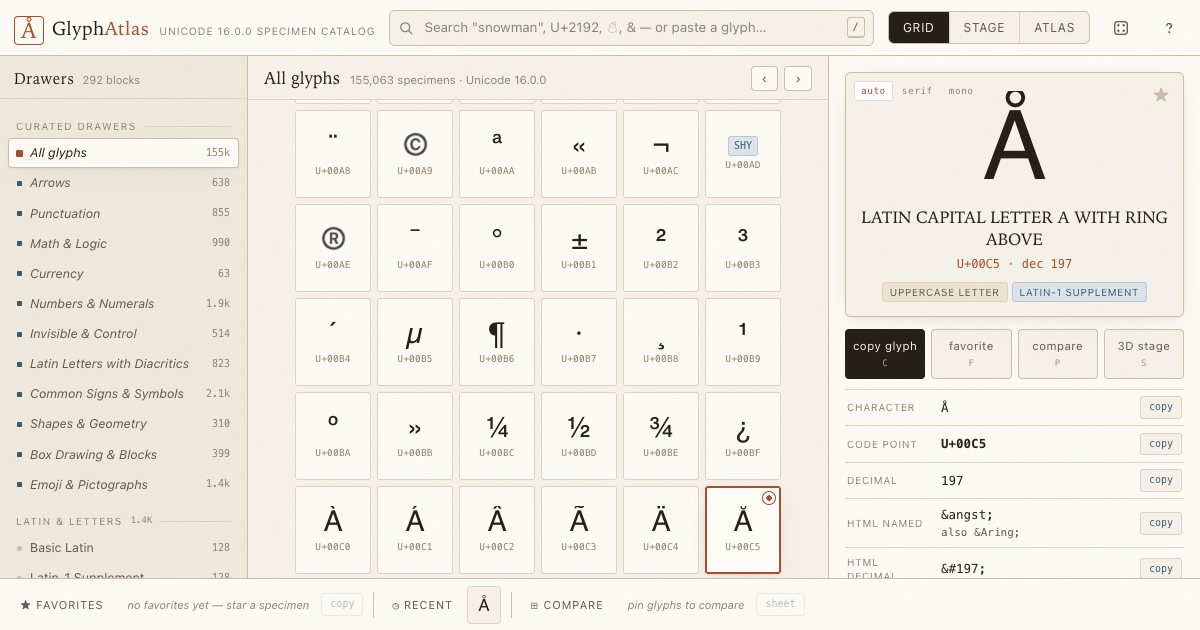The width and height of the screenshot is (1200, 630).
Task: Select the micro sign glyph U+00B5
Action: (415, 341)
